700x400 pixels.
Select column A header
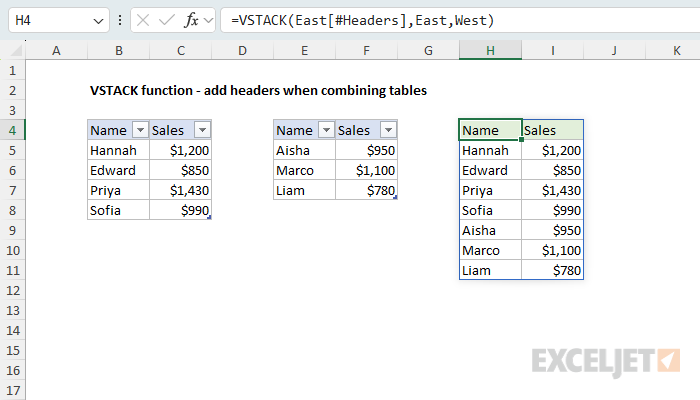click(56, 50)
